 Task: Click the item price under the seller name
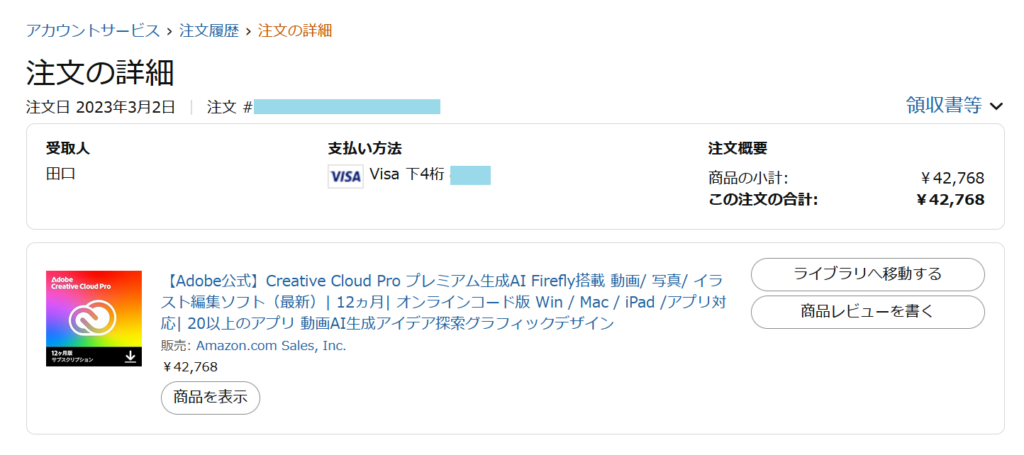(x=189, y=366)
